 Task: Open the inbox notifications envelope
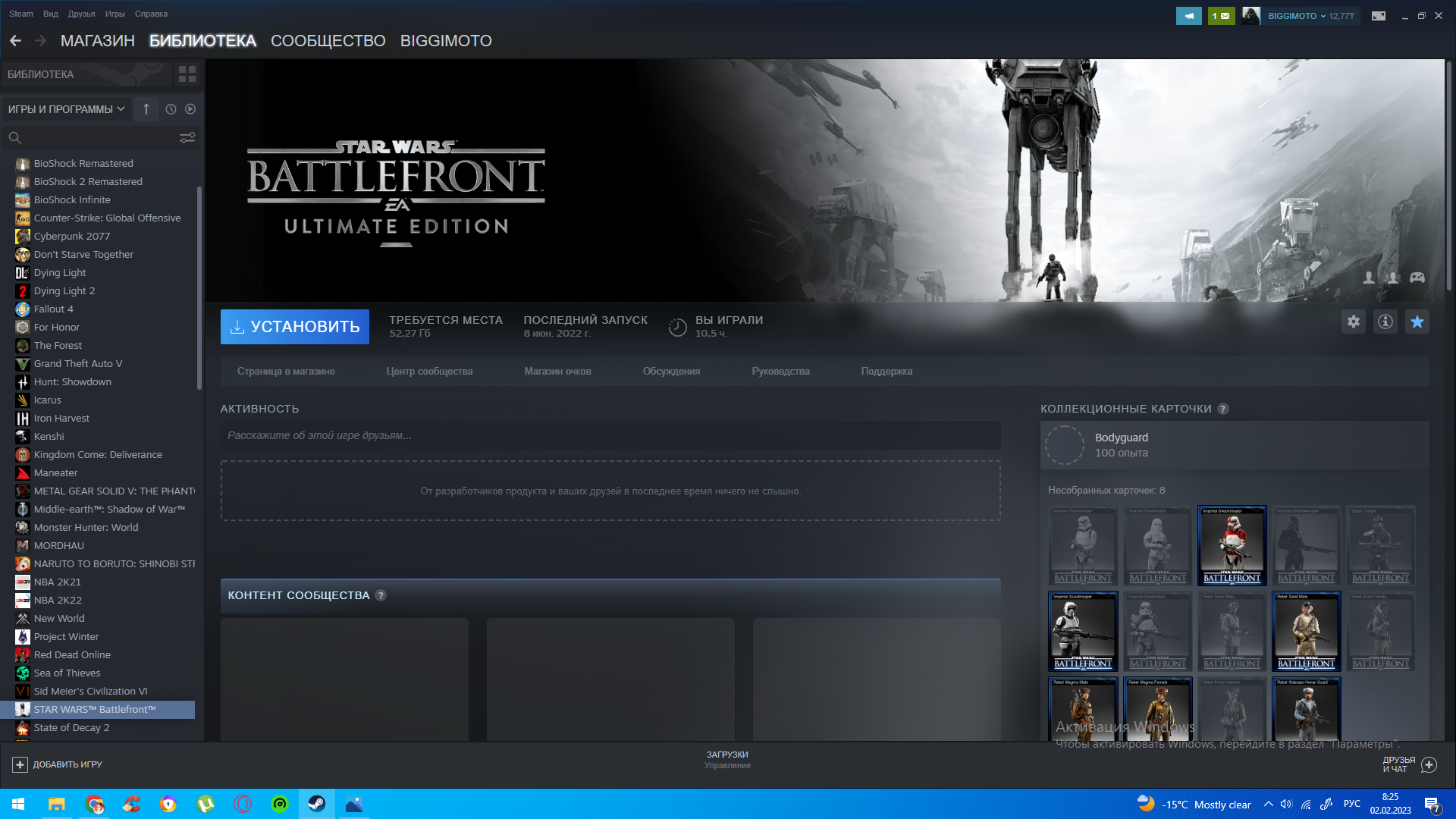click(x=1221, y=16)
